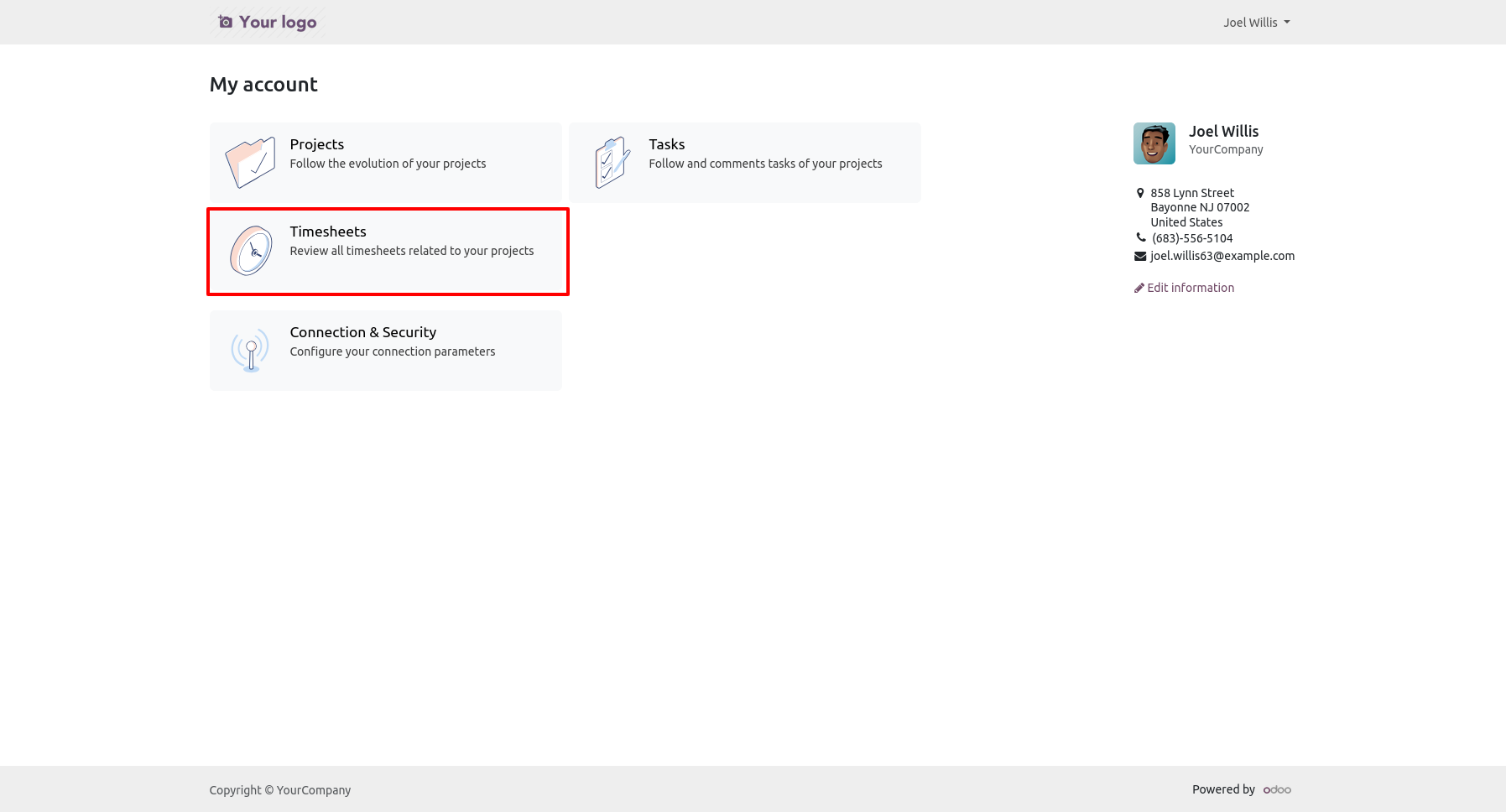Go to the Tasks title link
Screen dimensions: 1506x812
(666, 144)
